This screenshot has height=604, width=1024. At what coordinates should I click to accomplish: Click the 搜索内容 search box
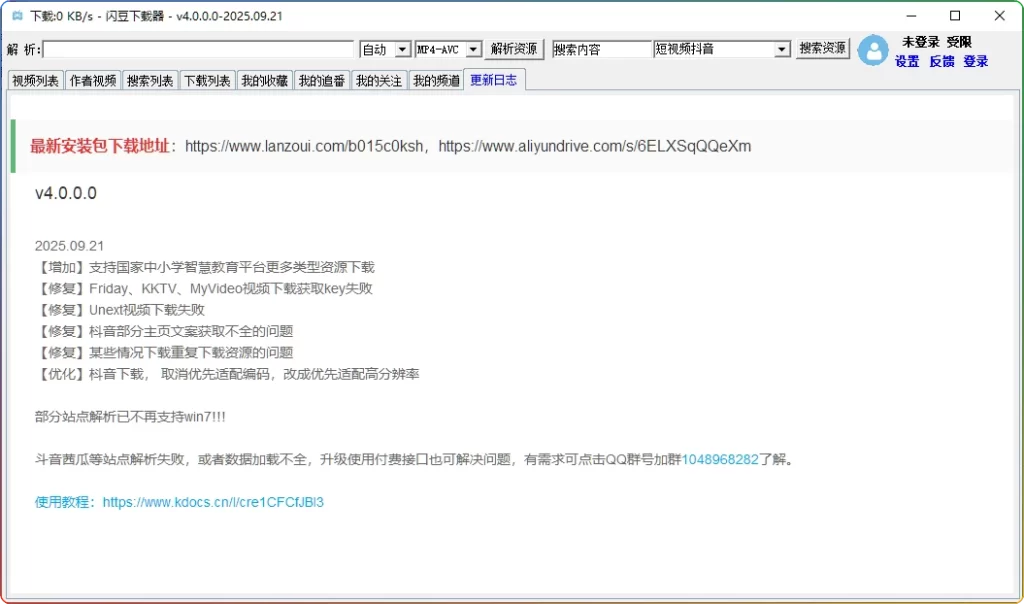[x=601, y=49]
